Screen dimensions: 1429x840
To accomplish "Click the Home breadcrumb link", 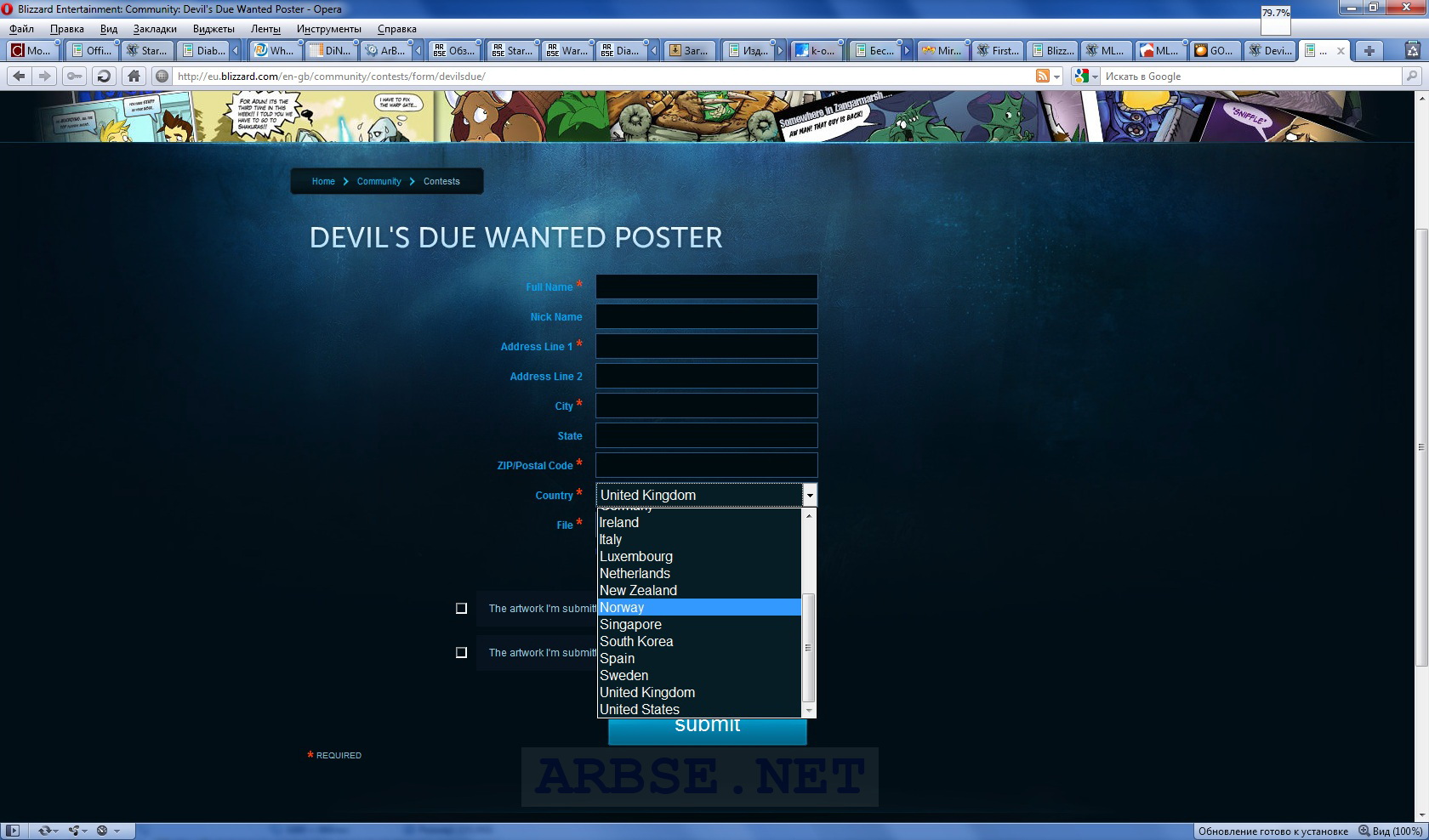I will click(x=323, y=181).
